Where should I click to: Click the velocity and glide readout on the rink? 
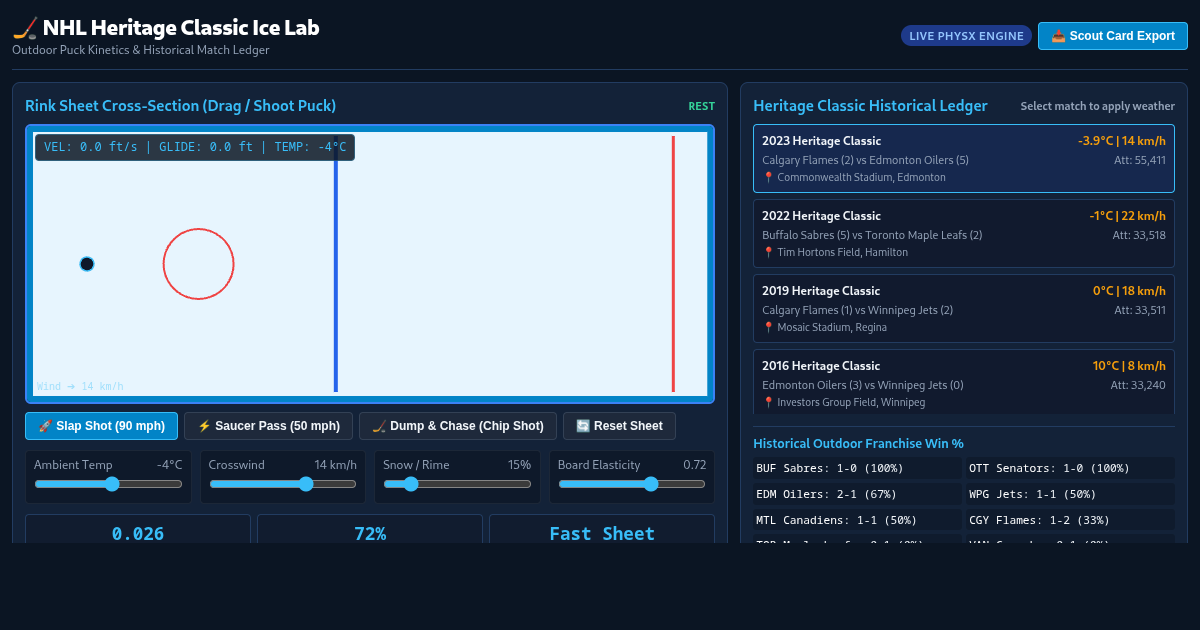click(x=195, y=147)
